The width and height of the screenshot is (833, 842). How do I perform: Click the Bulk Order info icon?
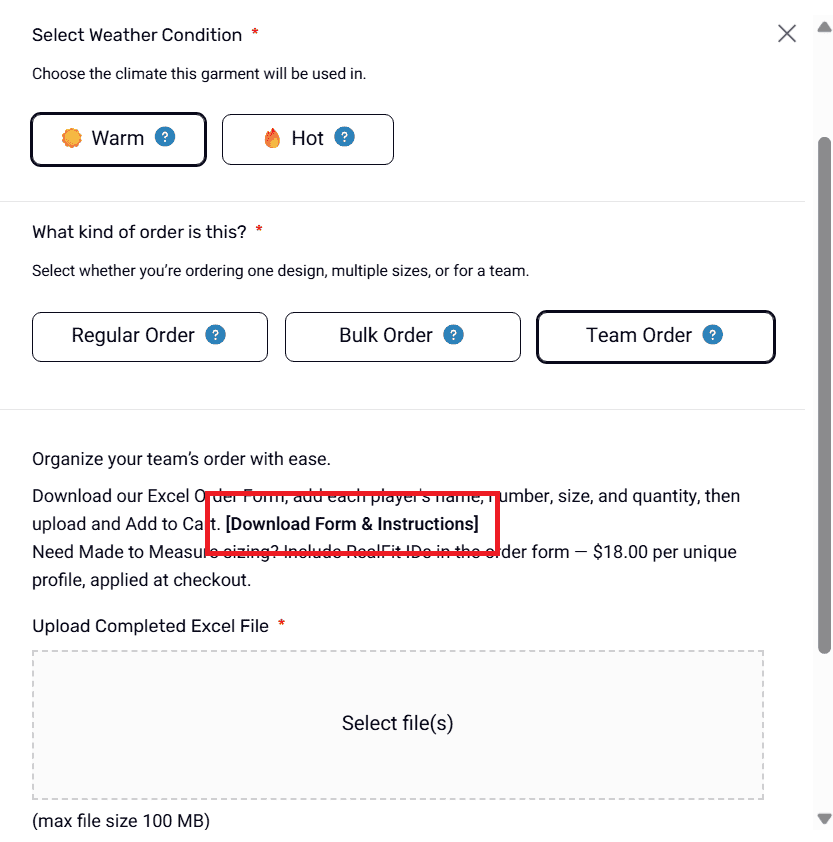(453, 335)
